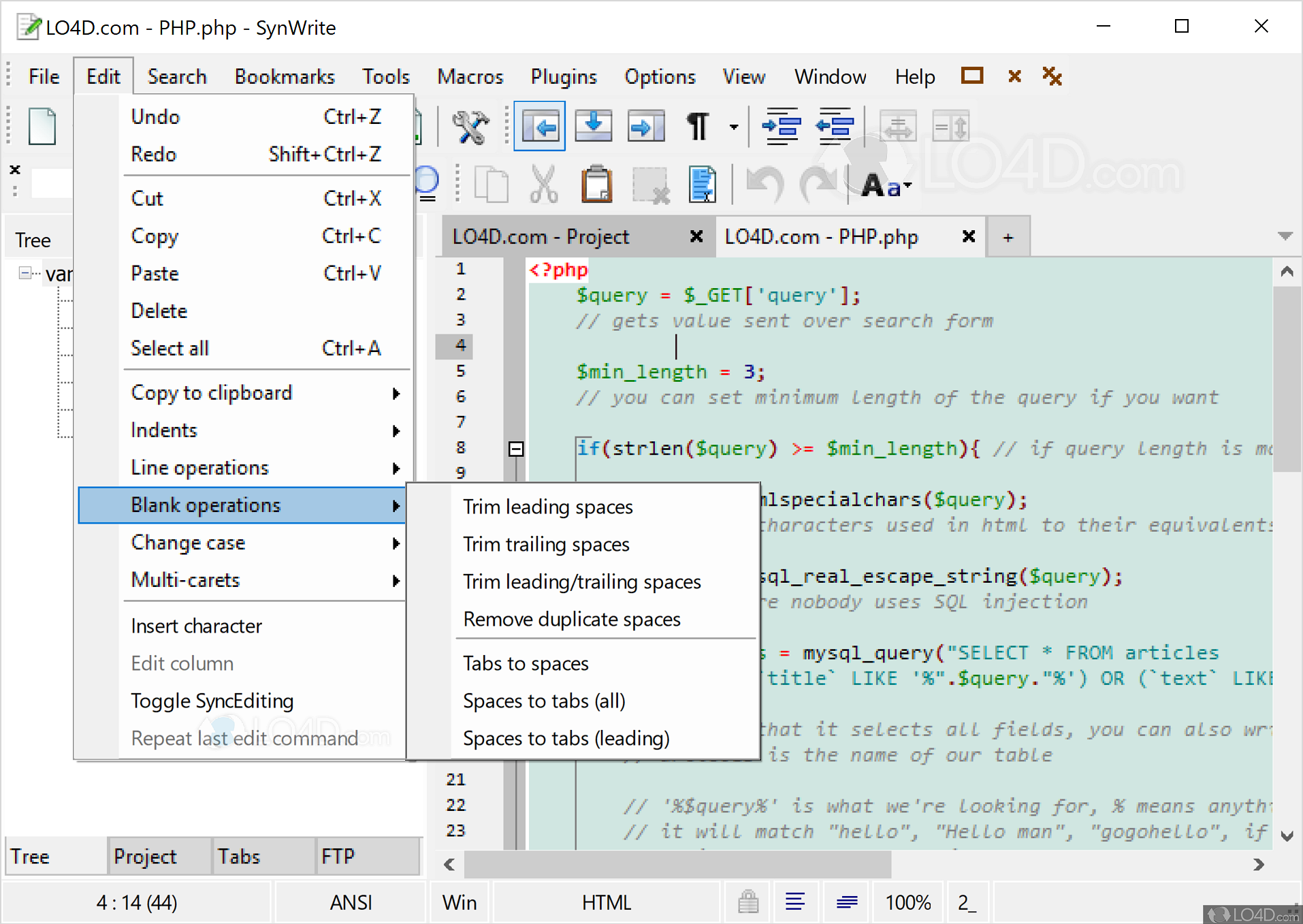
Task: Paste from the clipboard
Action: point(597,184)
